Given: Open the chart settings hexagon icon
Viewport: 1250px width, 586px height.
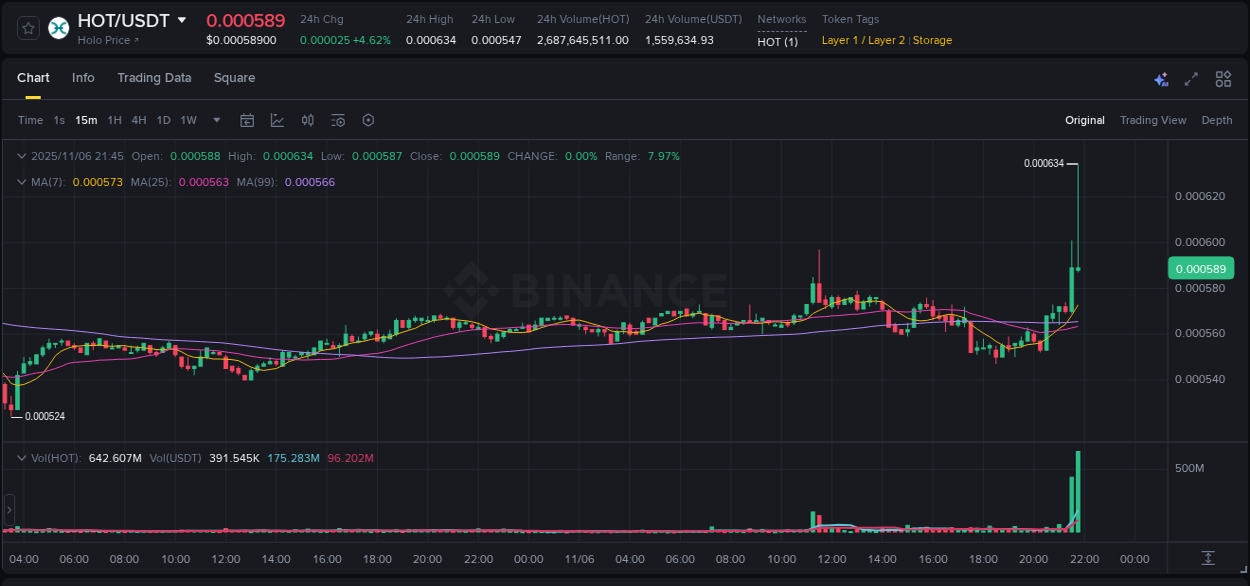Looking at the screenshot, I should [x=368, y=120].
